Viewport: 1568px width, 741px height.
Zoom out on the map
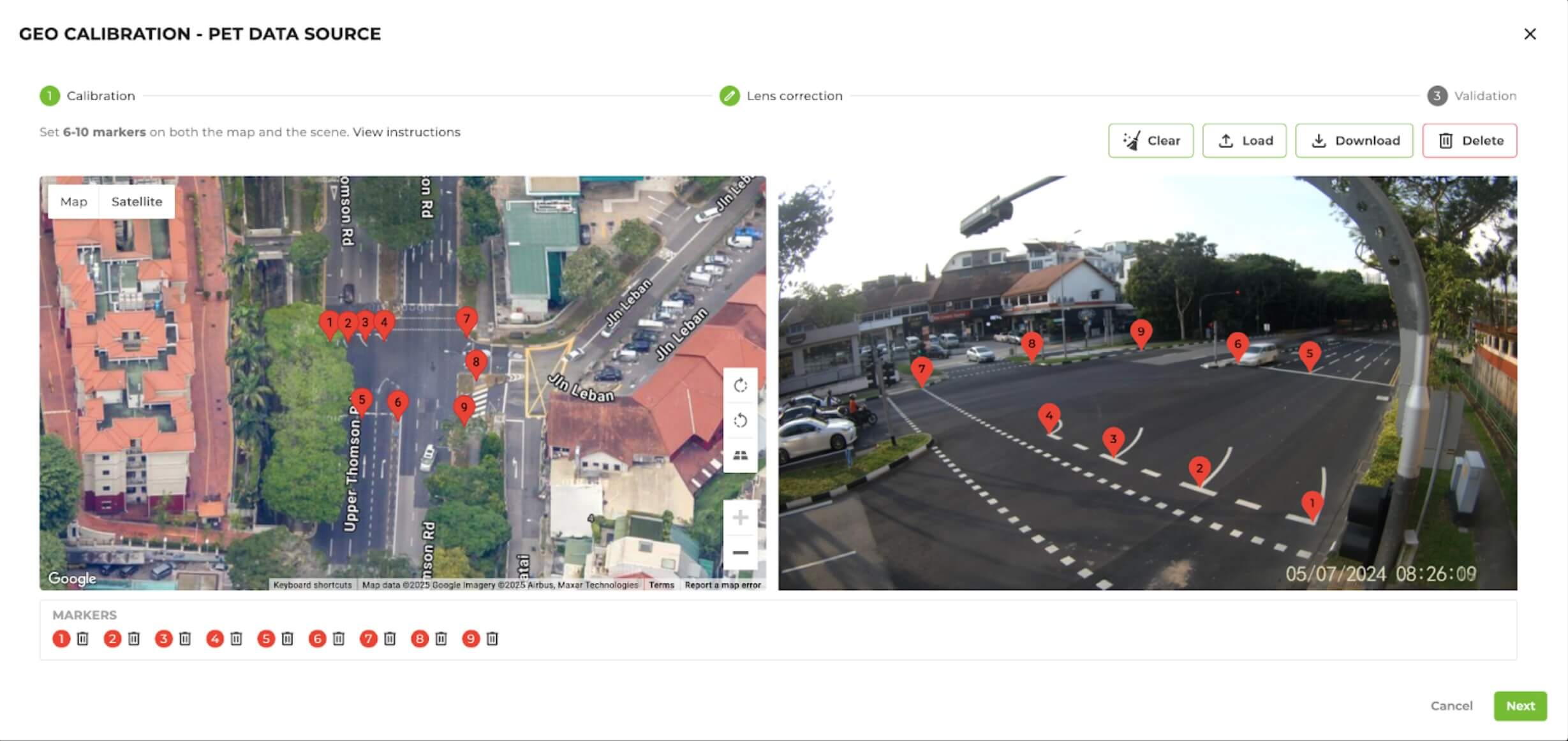click(740, 552)
